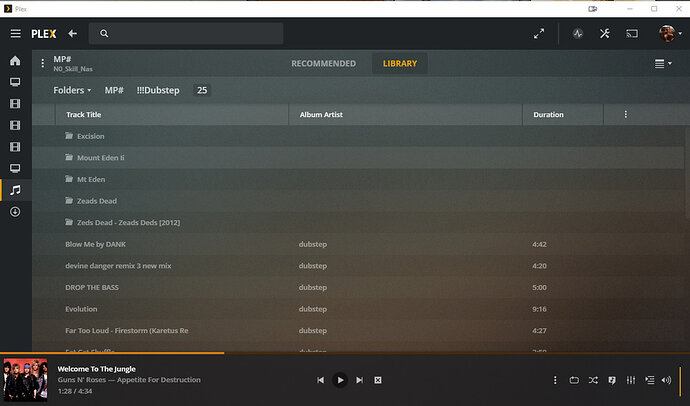690x406 pixels.
Task: Click the MP# breadcrumb
Action: [114, 90]
